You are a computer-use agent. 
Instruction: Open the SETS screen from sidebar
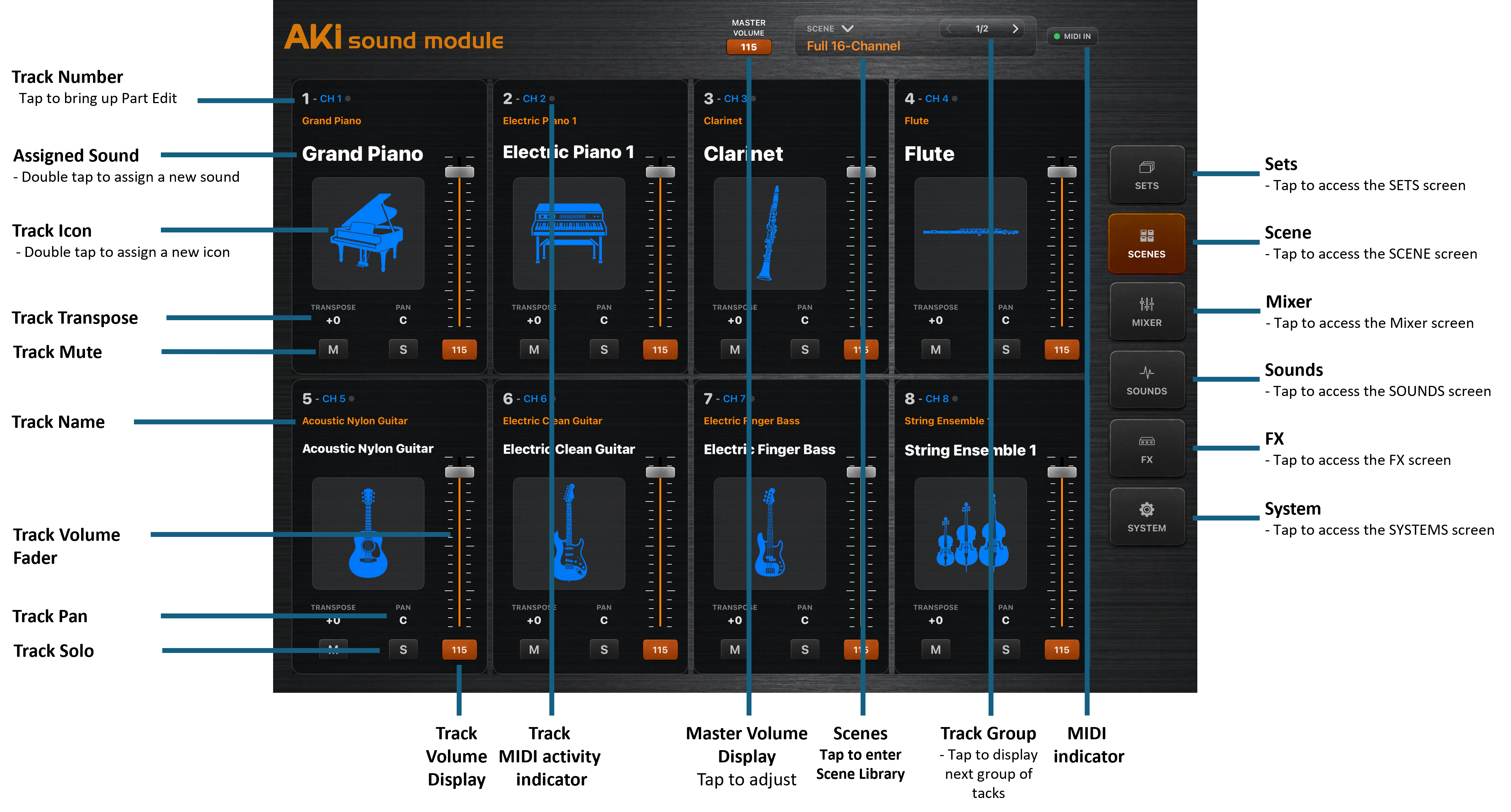[x=1146, y=175]
